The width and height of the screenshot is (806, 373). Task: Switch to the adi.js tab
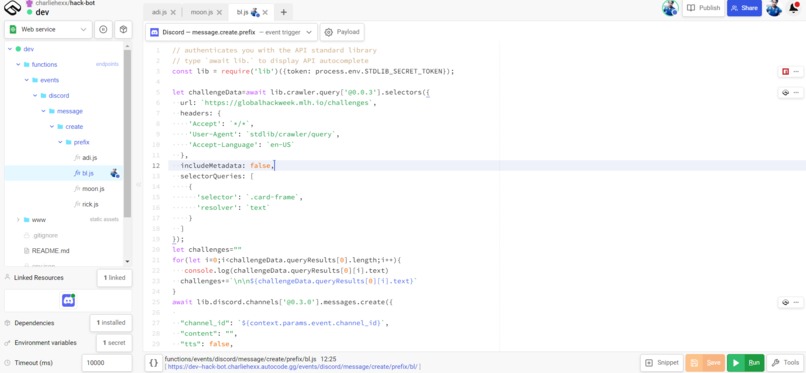click(x=159, y=12)
